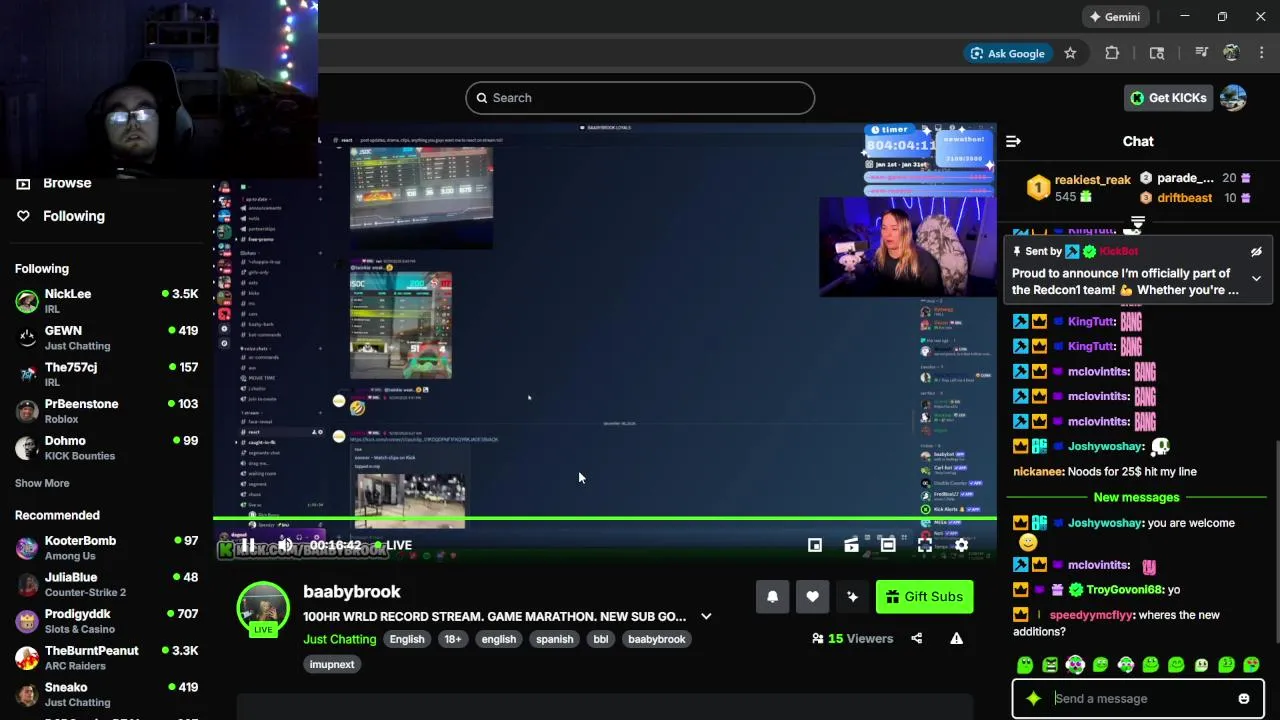Hide the pinned KickBot message
This screenshot has width=1280, height=720.
point(1256,252)
